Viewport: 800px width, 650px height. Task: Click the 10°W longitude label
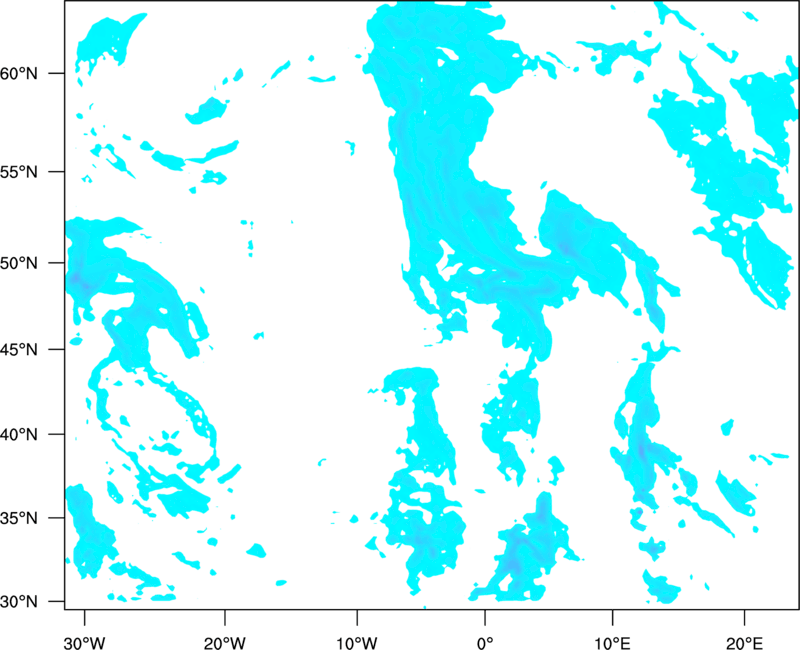[357, 643]
